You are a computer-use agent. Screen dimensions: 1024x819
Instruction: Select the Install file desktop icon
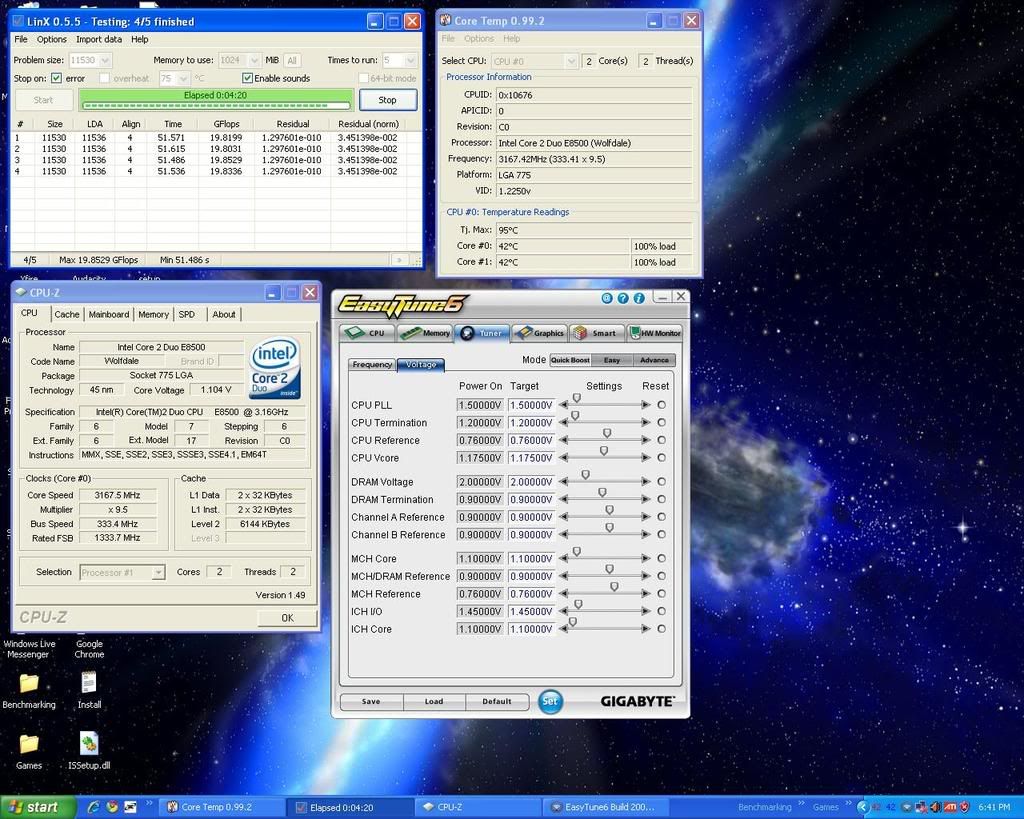click(x=89, y=690)
